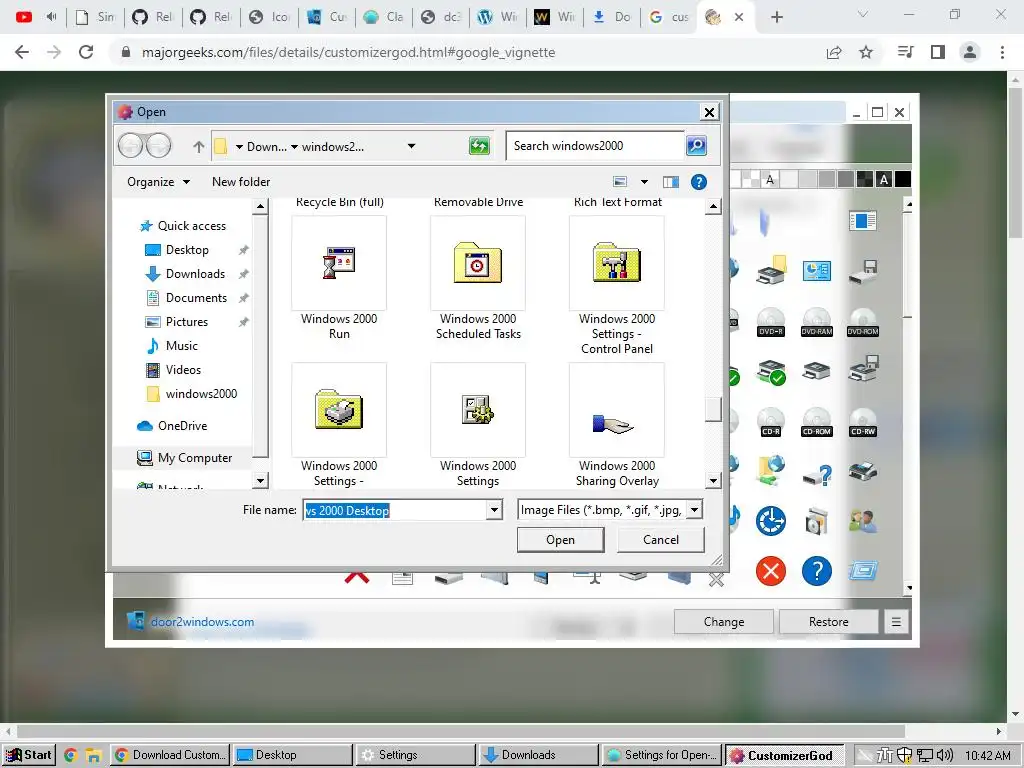Select OneDrive in navigation pane
Viewport: 1024px width, 768px height.
point(172,426)
